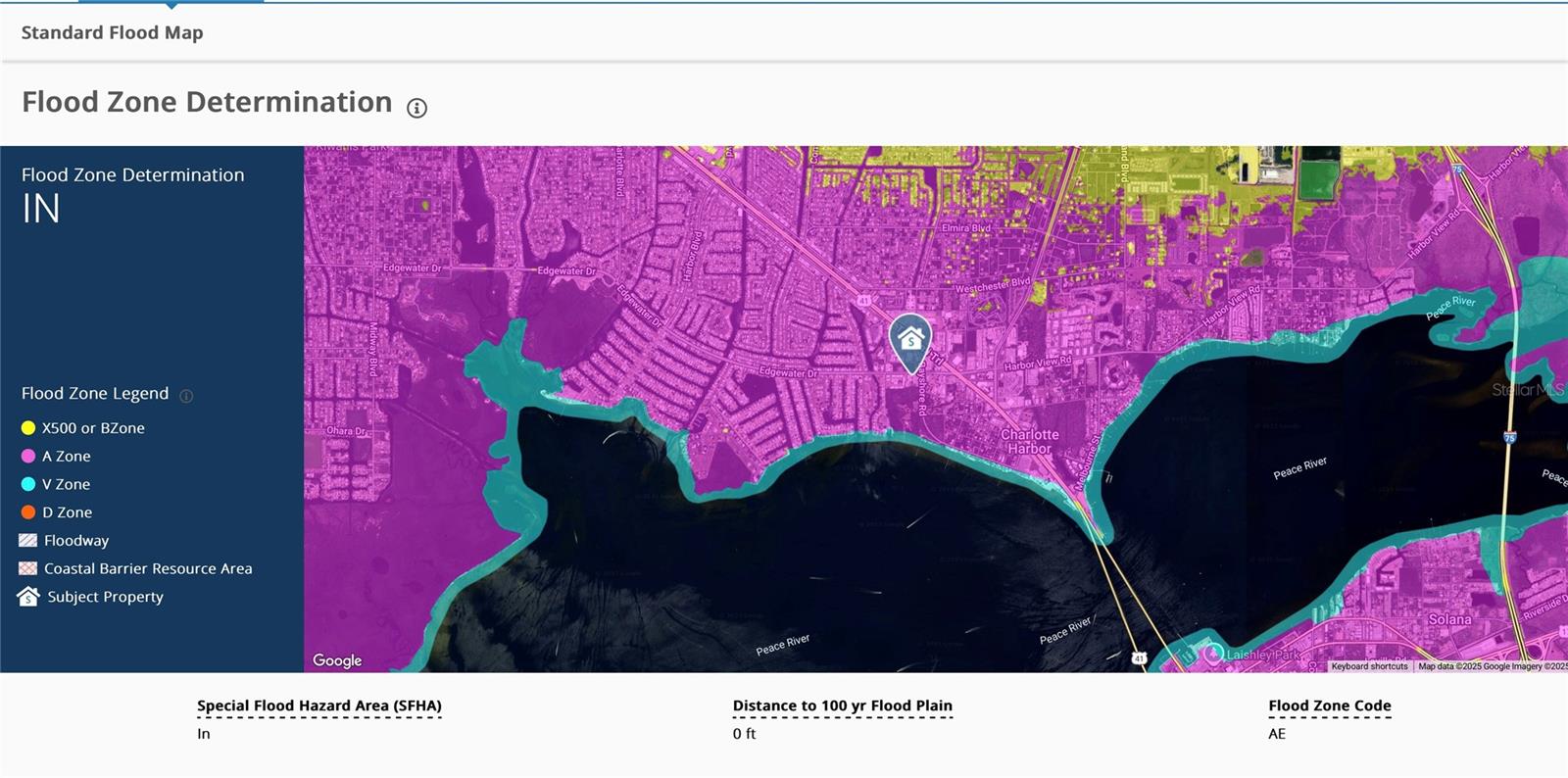The width and height of the screenshot is (1568, 778).
Task: Click the Google logo on the map
Action: pos(337,660)
